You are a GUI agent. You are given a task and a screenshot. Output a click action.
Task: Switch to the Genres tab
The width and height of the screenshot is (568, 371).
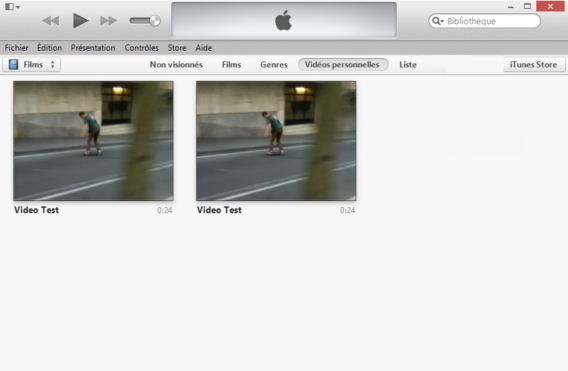click(x=273, y=64)
